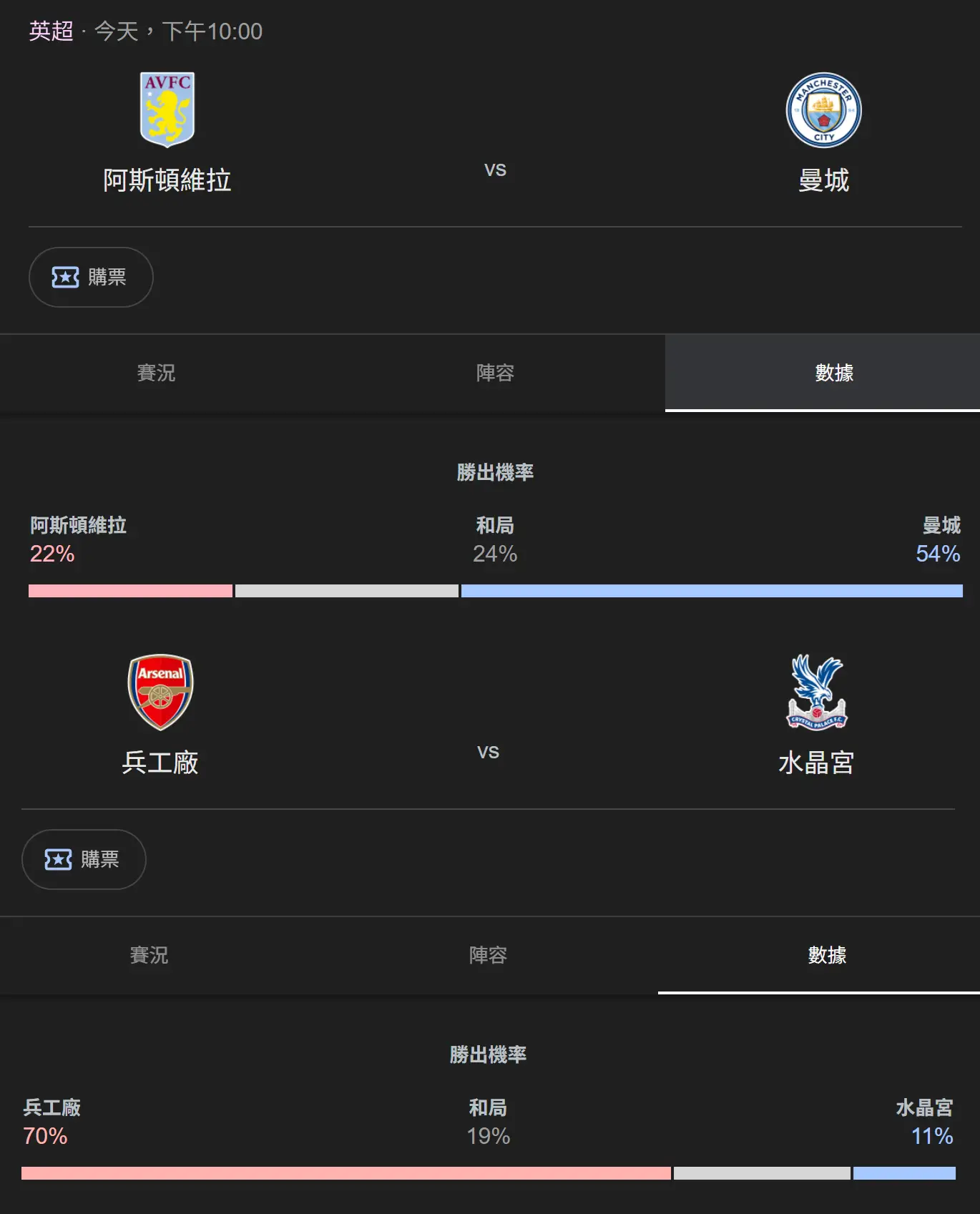
Task: Click the 英超 league link
Action: (51, 31)
